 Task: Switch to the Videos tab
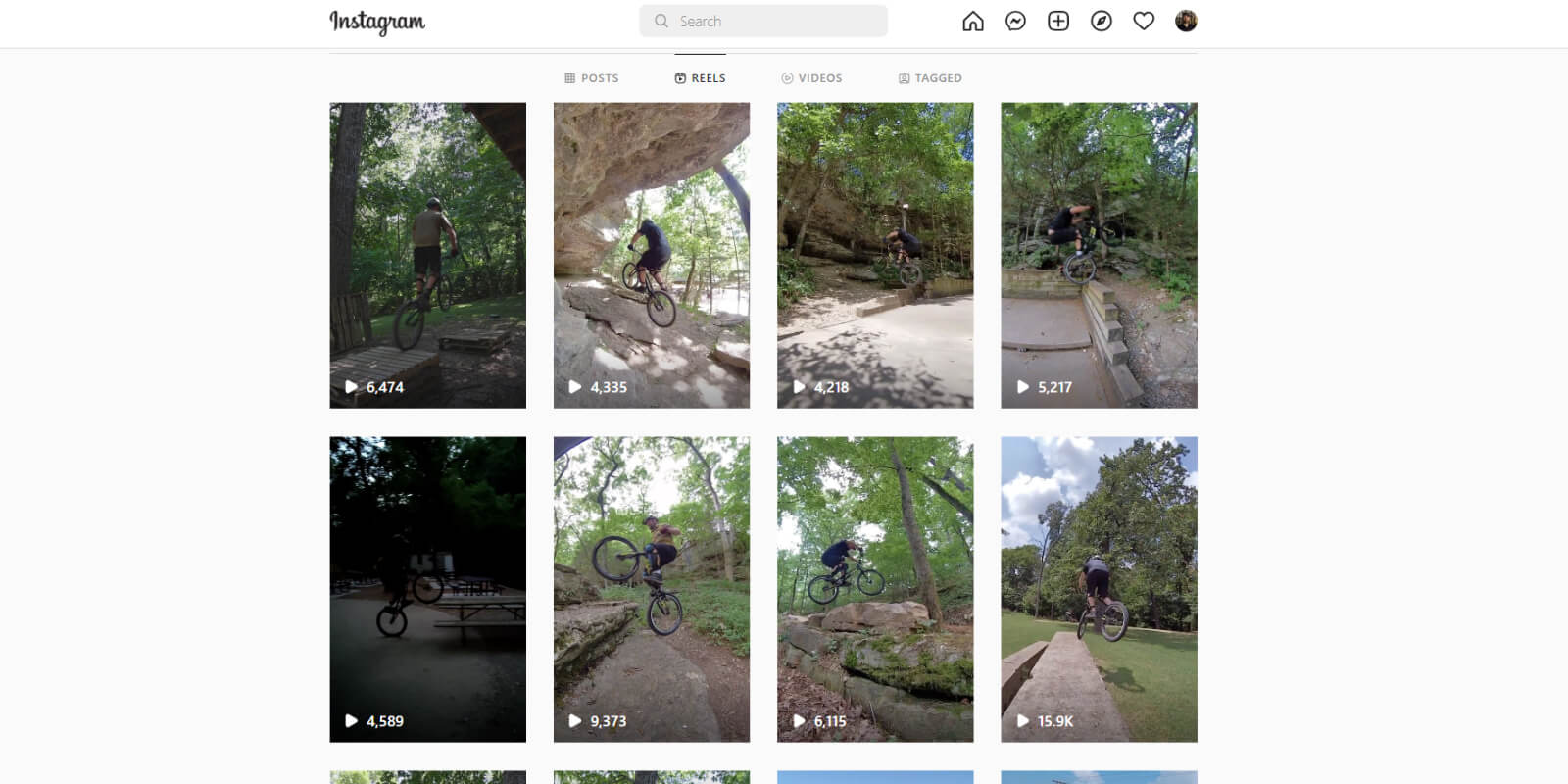pos(811,78)
